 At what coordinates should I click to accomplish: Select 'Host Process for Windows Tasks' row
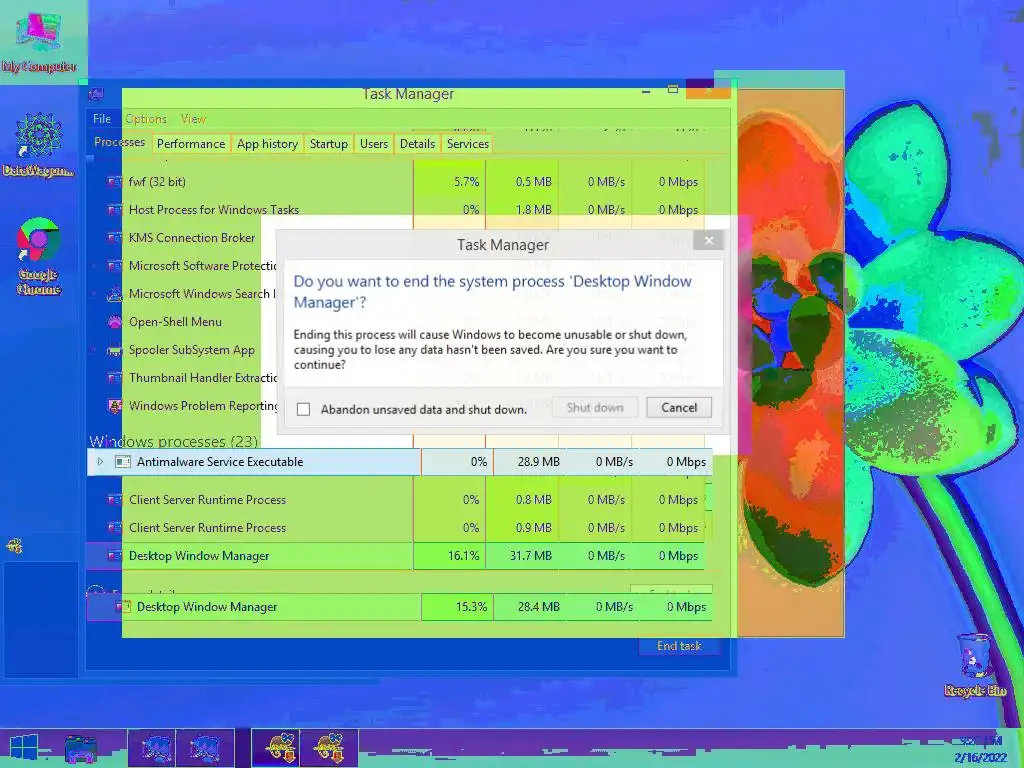(396, 210)
